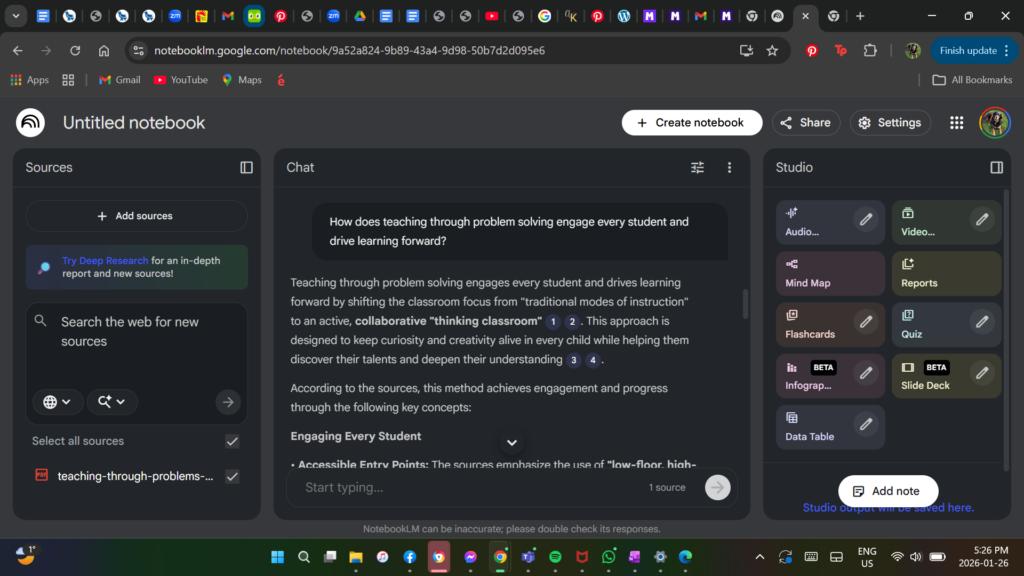Image resolution: width=1024 pixels, height=576 pixels.
Task: Open the Google apps grid icon
Action: 956,123
